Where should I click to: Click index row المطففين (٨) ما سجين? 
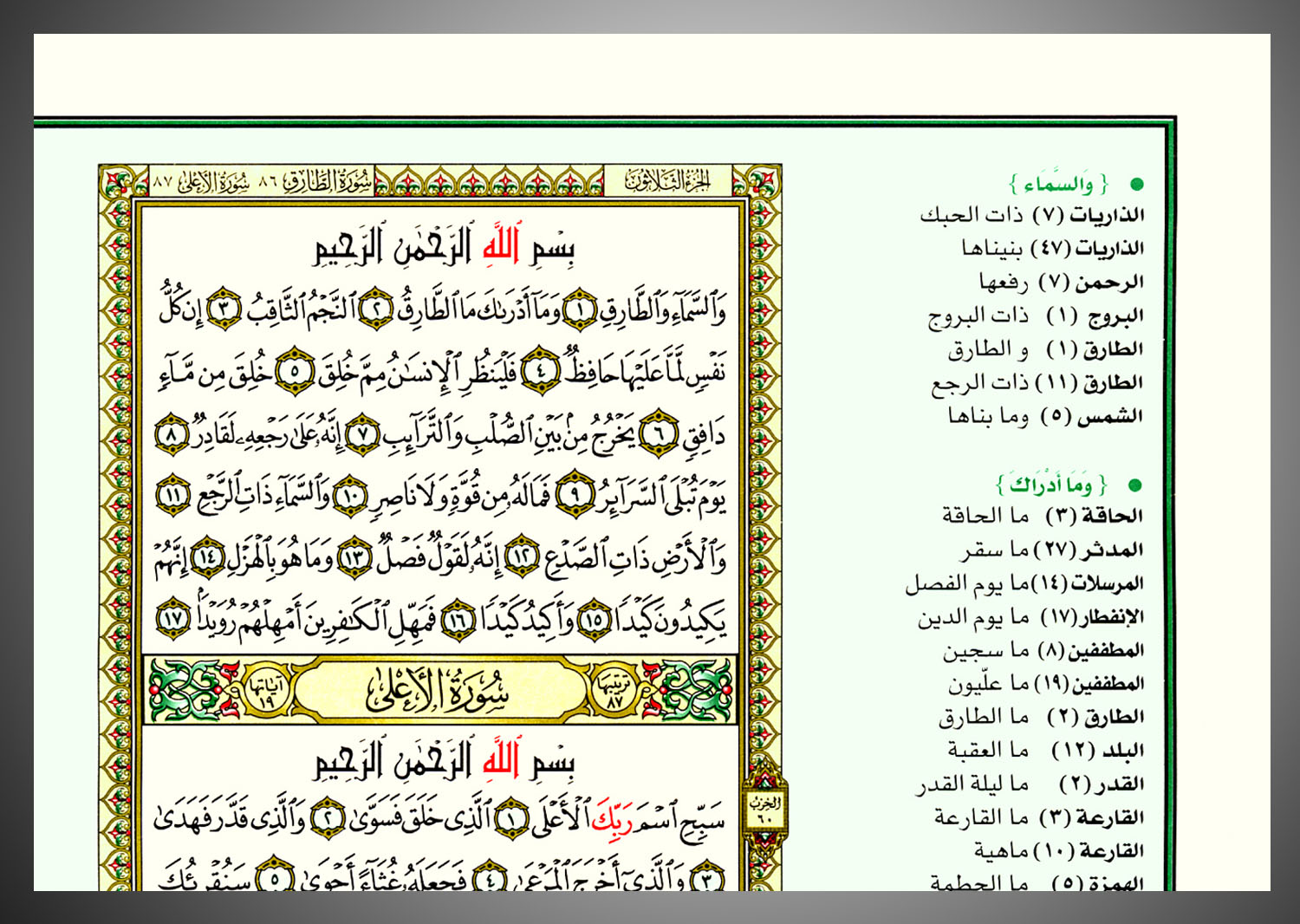point(1043,651)
